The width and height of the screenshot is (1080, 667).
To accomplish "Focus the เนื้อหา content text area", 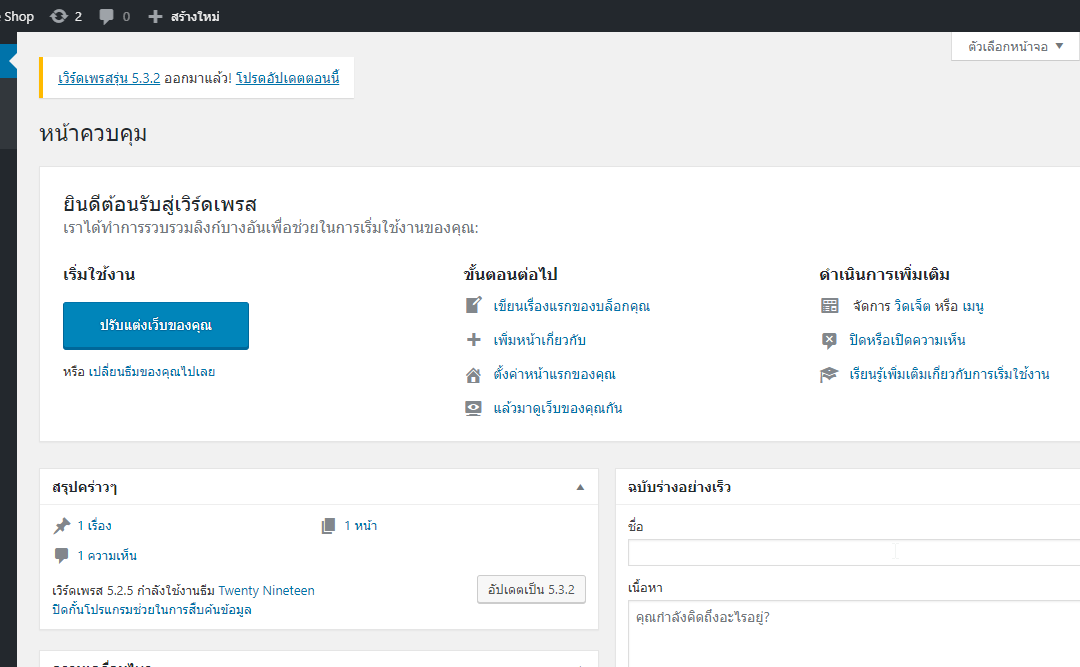I will [x=854, y=634].
